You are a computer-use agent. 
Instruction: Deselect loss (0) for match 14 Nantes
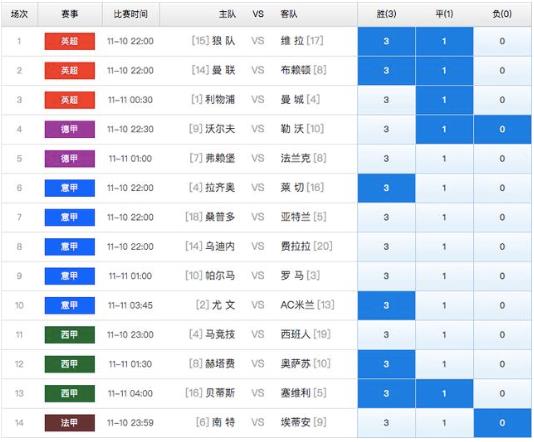(x=502, y=423)
